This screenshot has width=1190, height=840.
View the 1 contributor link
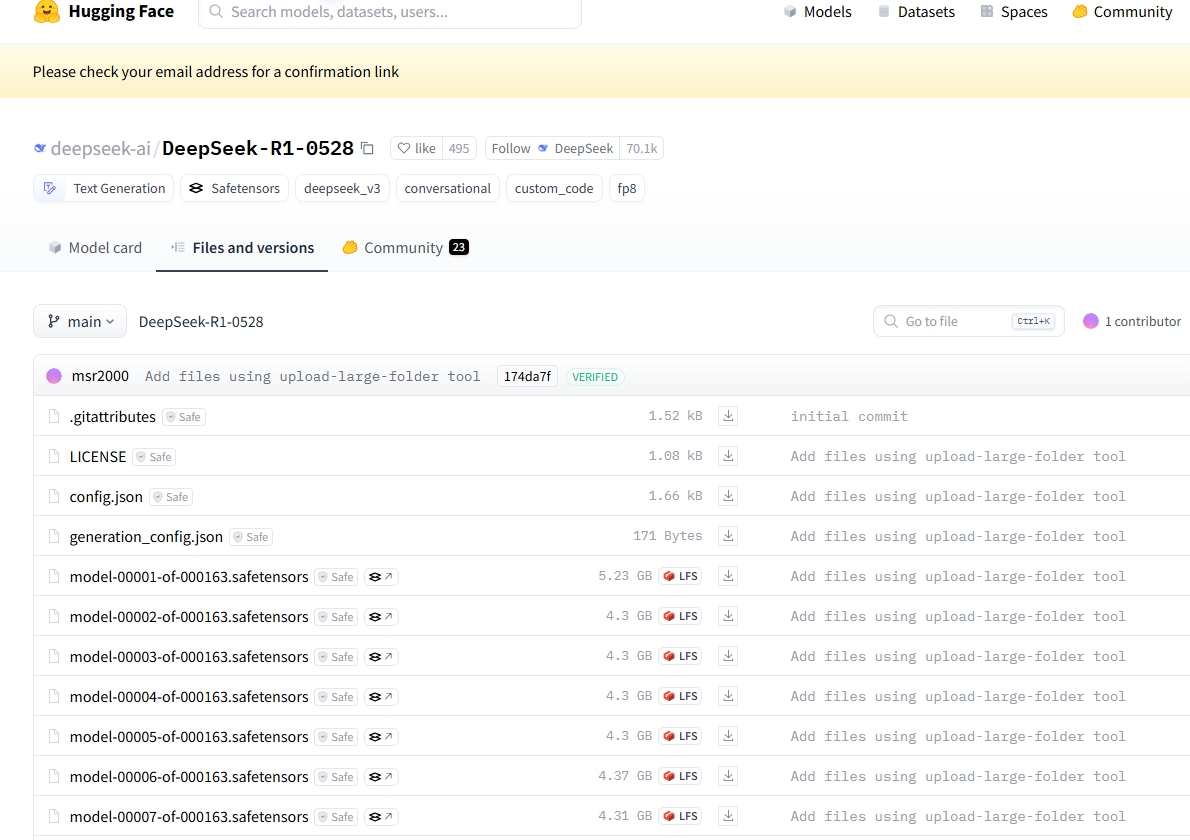click(x=1142, y=322)
